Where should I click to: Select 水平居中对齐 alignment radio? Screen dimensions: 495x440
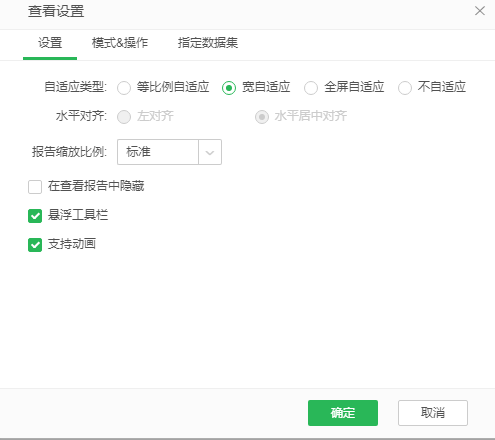point(262,117)
